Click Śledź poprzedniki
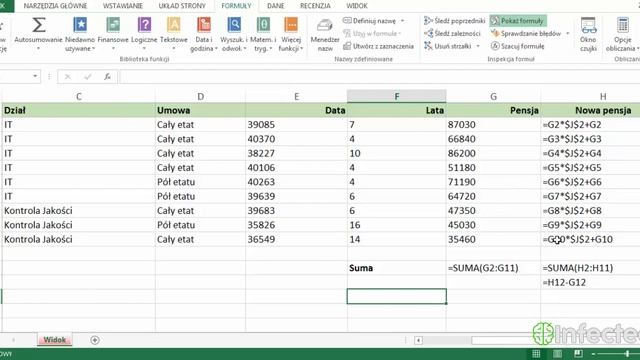 tap(455, 21)
